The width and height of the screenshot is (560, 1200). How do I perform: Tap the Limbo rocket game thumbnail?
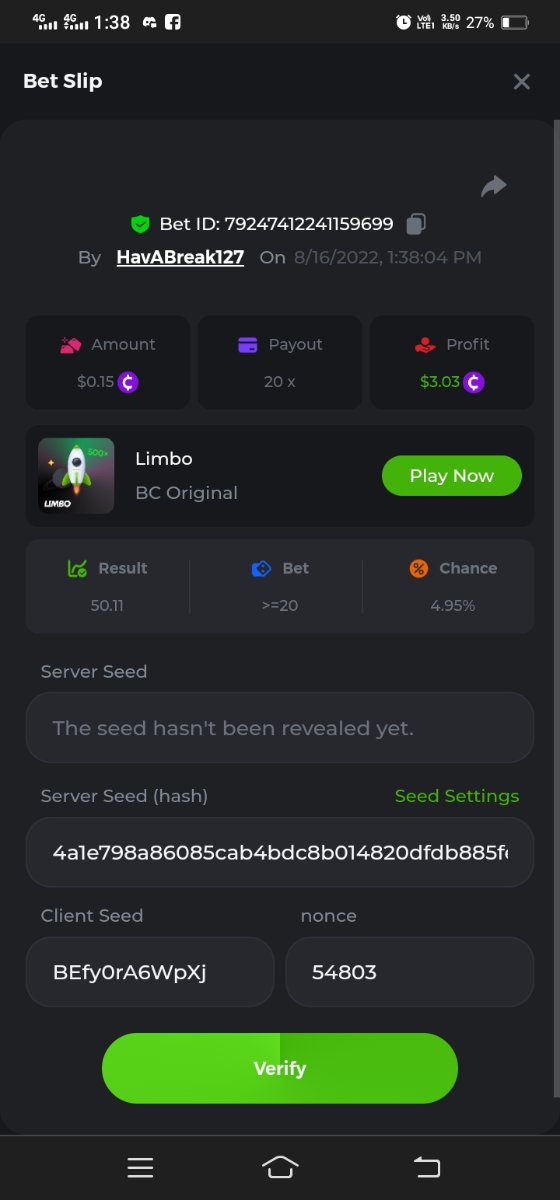point(76,476)
